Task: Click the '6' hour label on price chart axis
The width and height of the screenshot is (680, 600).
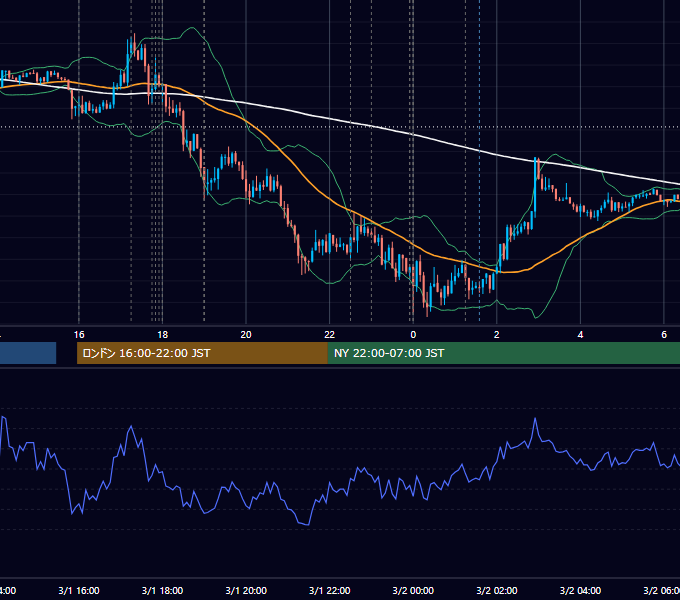Action: 664,335
